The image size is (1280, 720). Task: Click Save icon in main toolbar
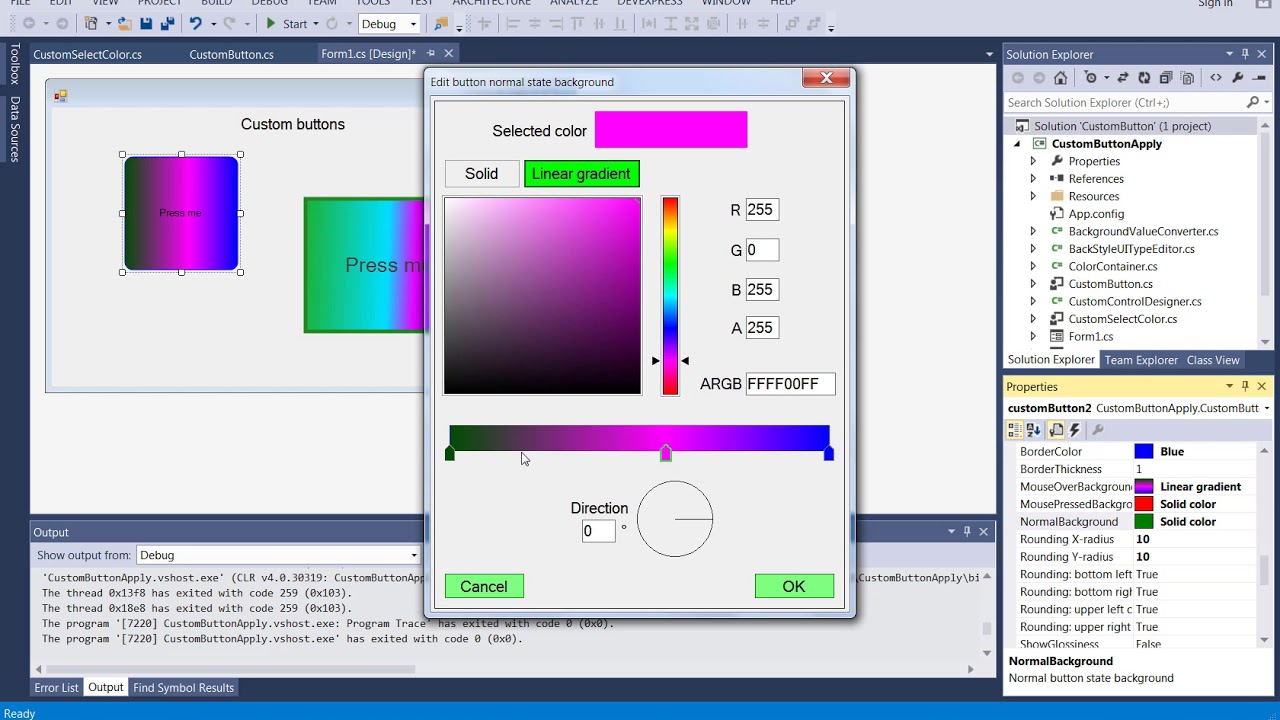[146, 23]
